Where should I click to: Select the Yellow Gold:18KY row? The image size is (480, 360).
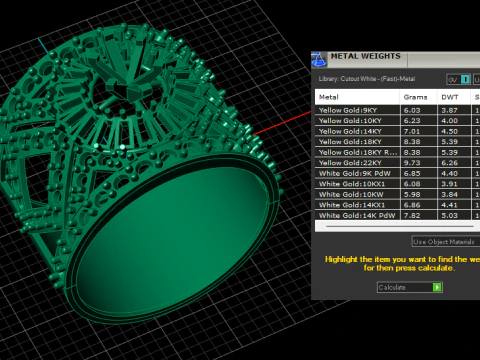(x=397, y=142)
